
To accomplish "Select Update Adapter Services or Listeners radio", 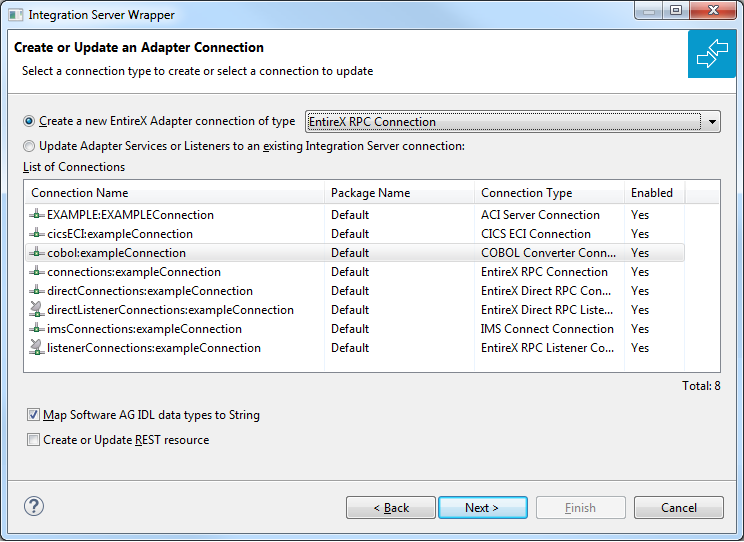I will pyautogui.click(x=29, y=146).
